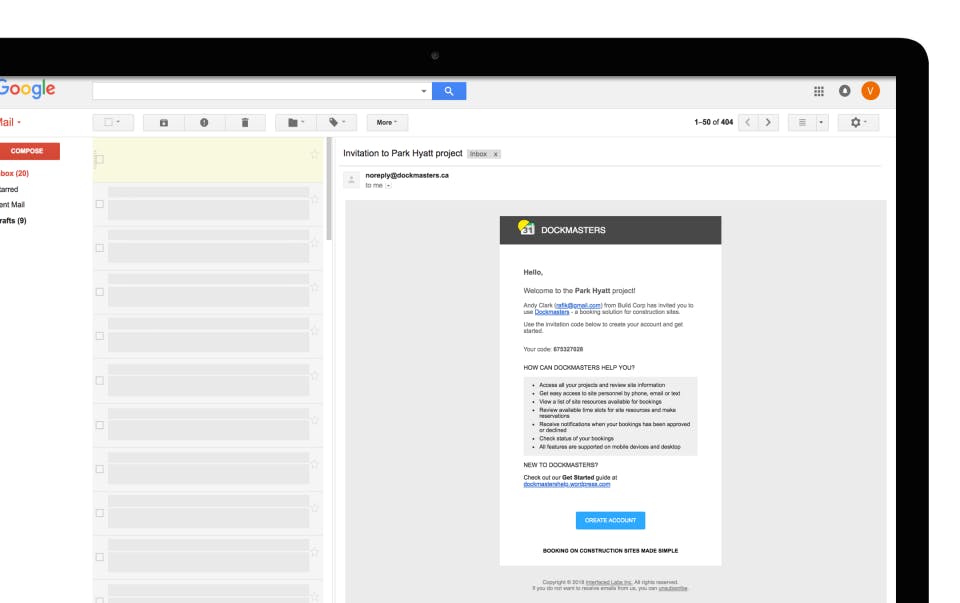Click the sender avatar beside noreply@dockmasters.ca
Image resolution: width=960 pixels, height=603 pixels.
(x=351, y=180)
